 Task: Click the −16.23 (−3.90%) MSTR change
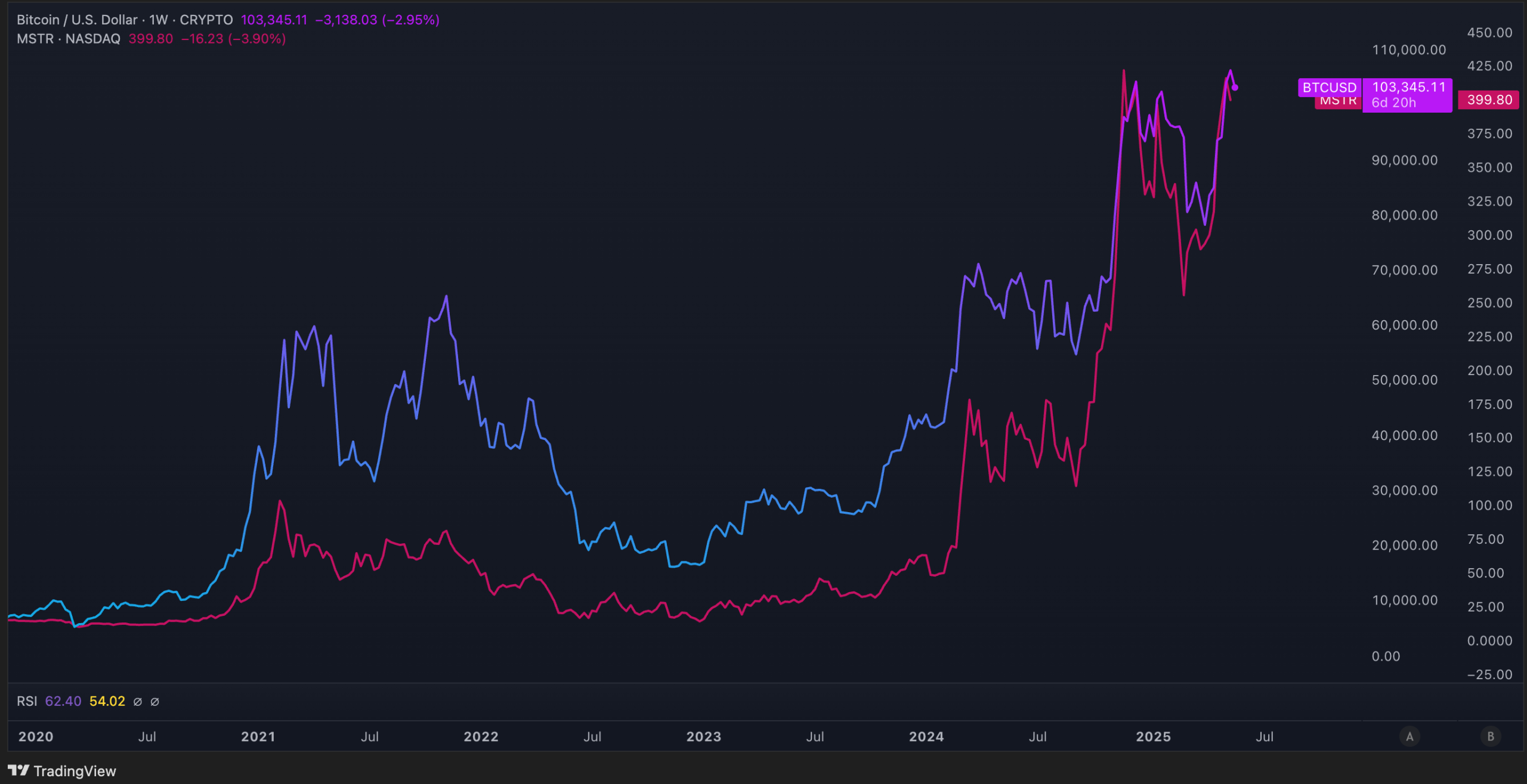coord(233,39)
